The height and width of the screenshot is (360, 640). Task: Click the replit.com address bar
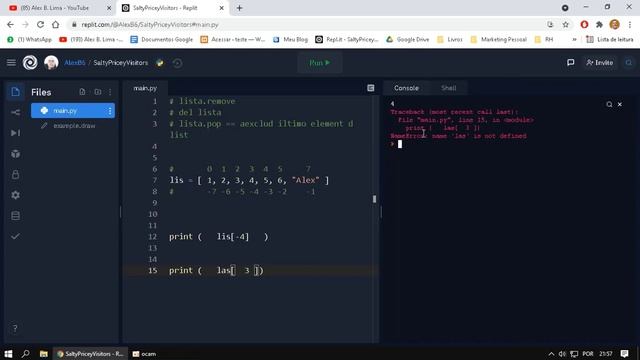tap(306, 24)
